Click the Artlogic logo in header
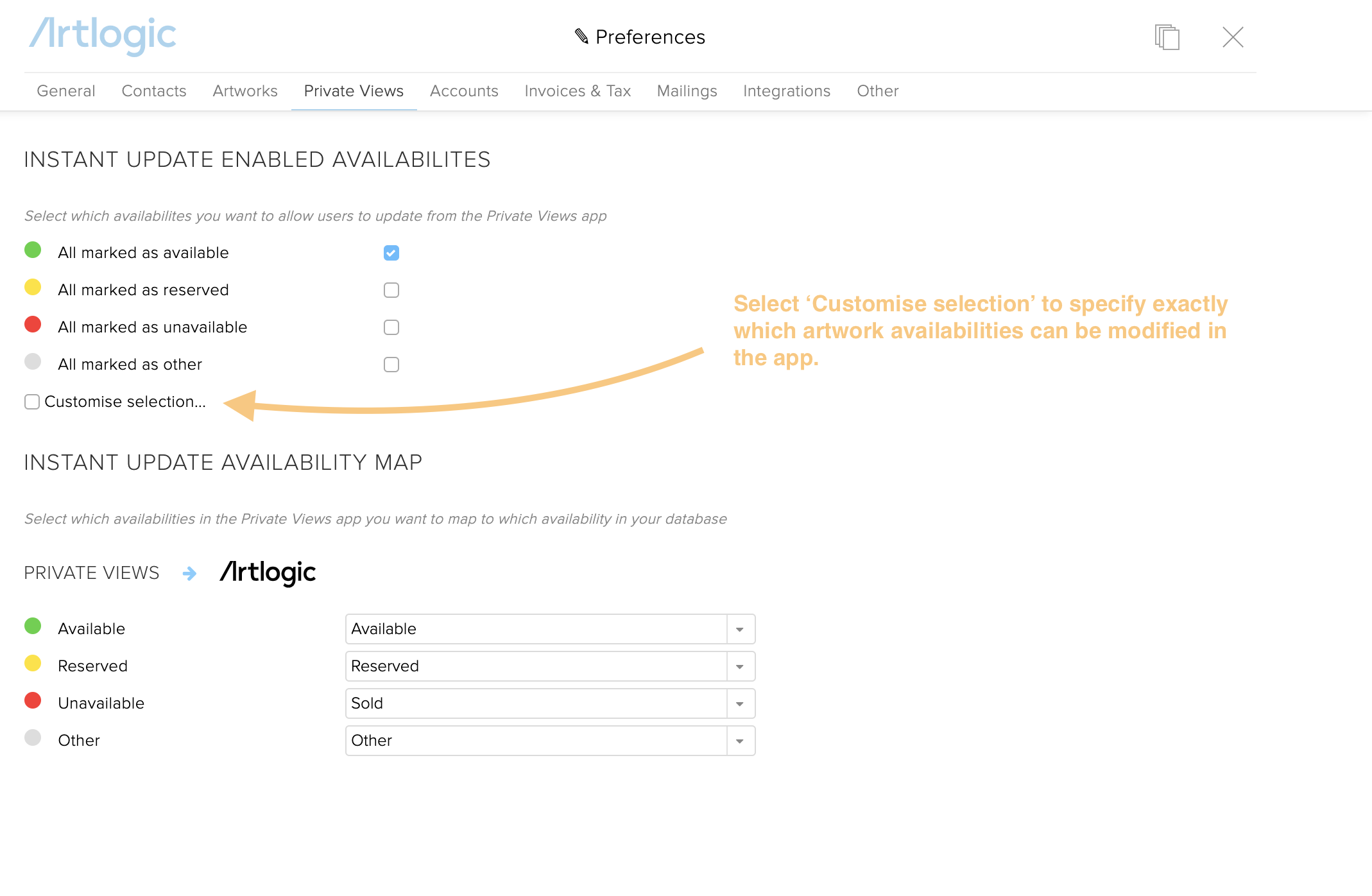 click(103, 35)
